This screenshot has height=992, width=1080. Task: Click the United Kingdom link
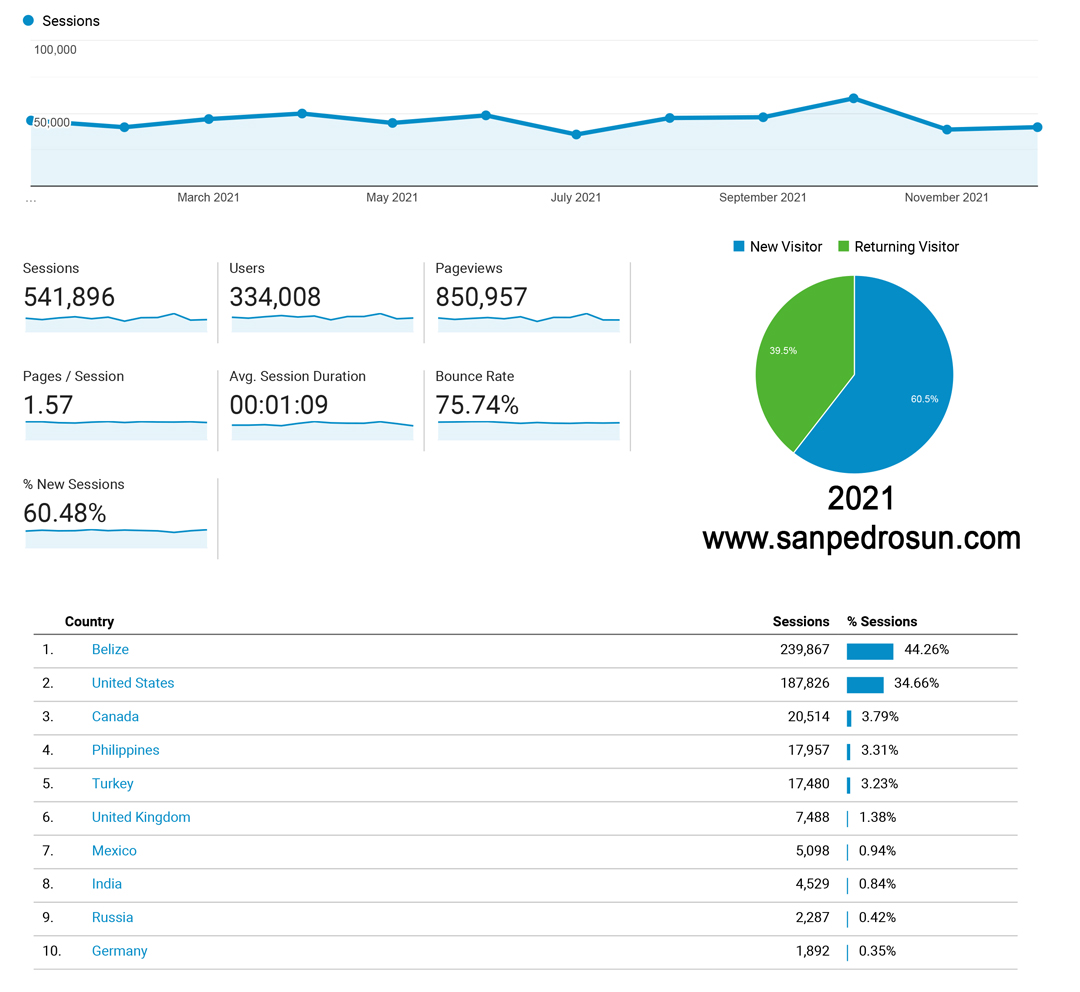tap(141, 817)
